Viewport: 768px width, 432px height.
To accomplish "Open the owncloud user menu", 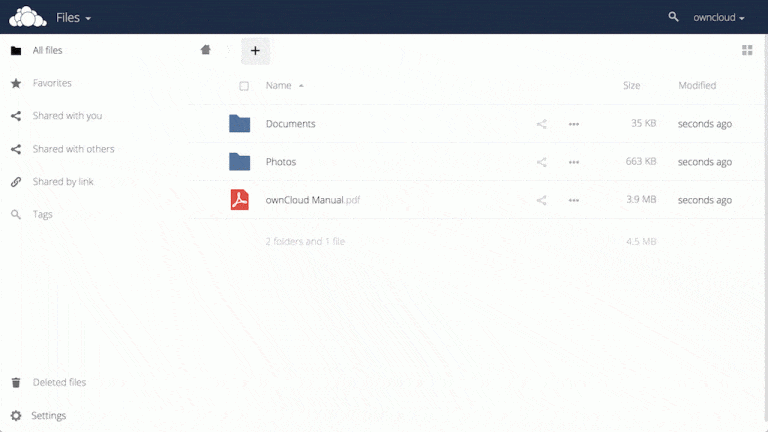I will tap(719, 18).
